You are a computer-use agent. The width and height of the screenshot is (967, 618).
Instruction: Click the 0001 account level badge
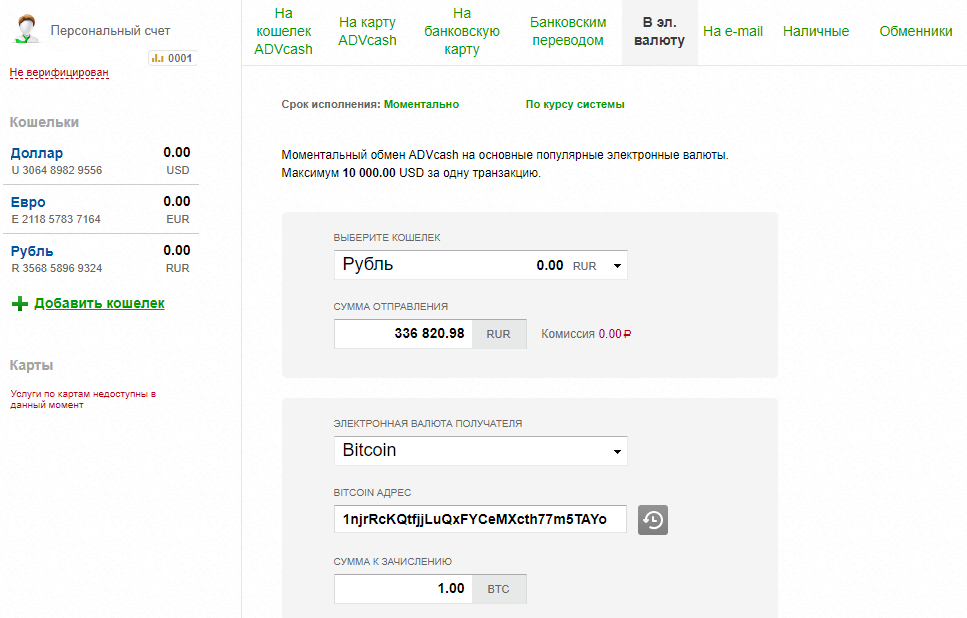172,58
